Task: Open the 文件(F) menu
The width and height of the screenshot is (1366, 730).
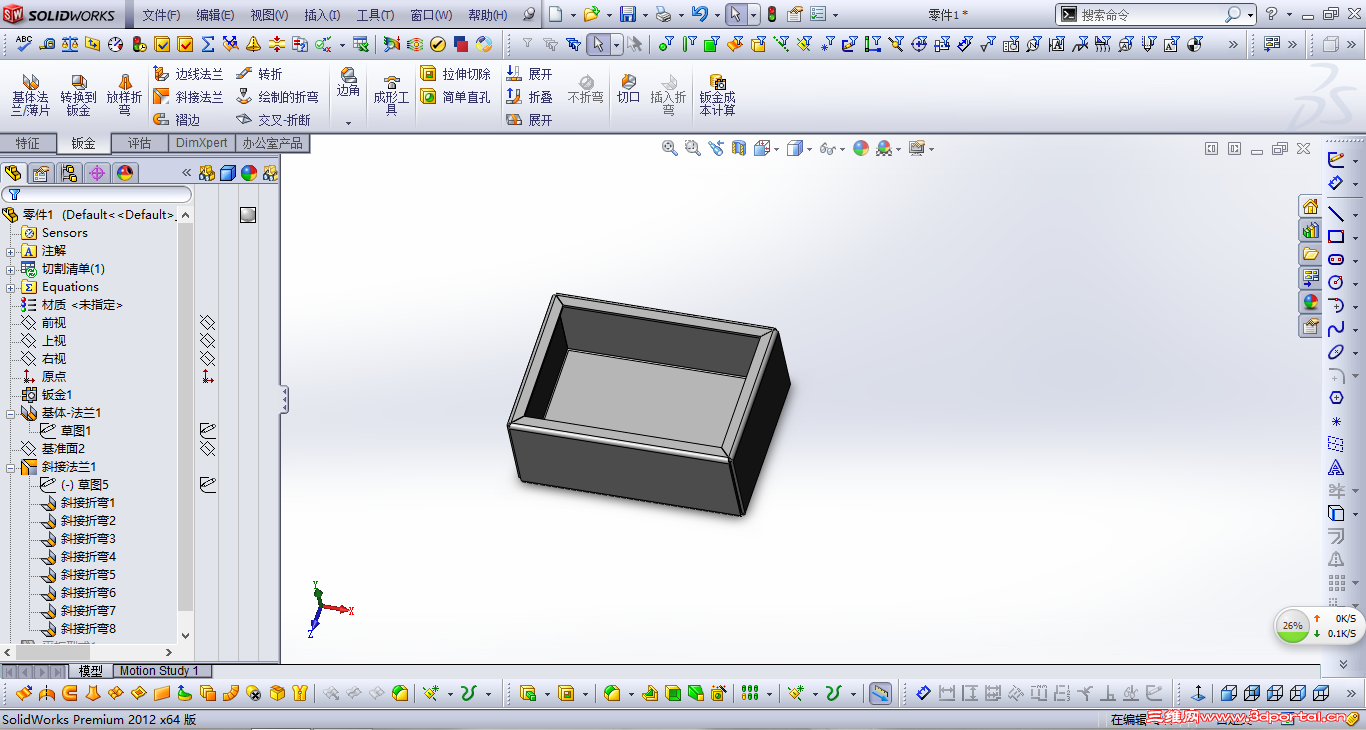Action: 161,15
